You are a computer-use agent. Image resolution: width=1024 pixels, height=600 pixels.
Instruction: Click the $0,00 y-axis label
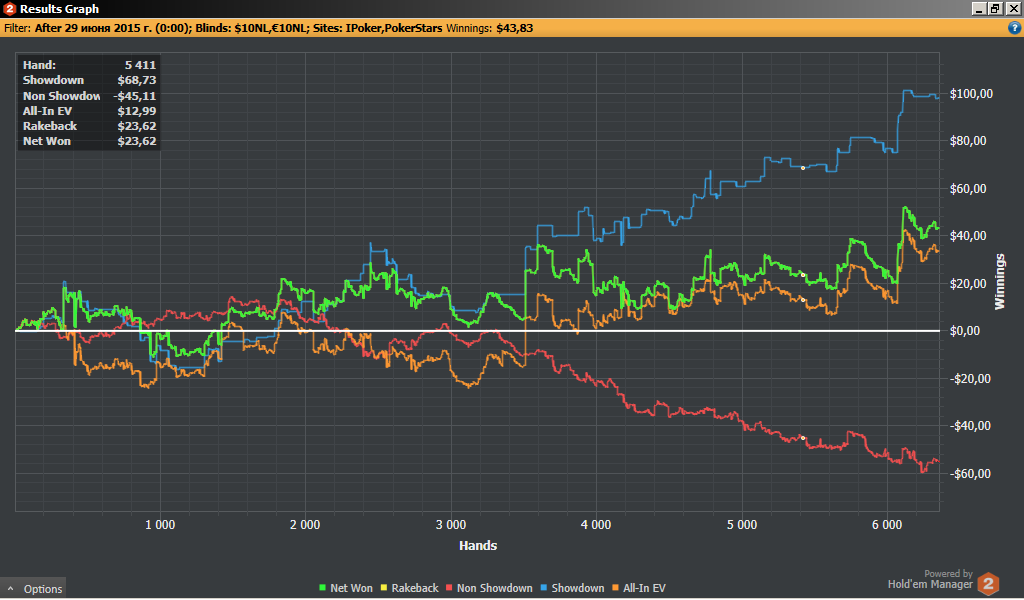pos(965,331)
